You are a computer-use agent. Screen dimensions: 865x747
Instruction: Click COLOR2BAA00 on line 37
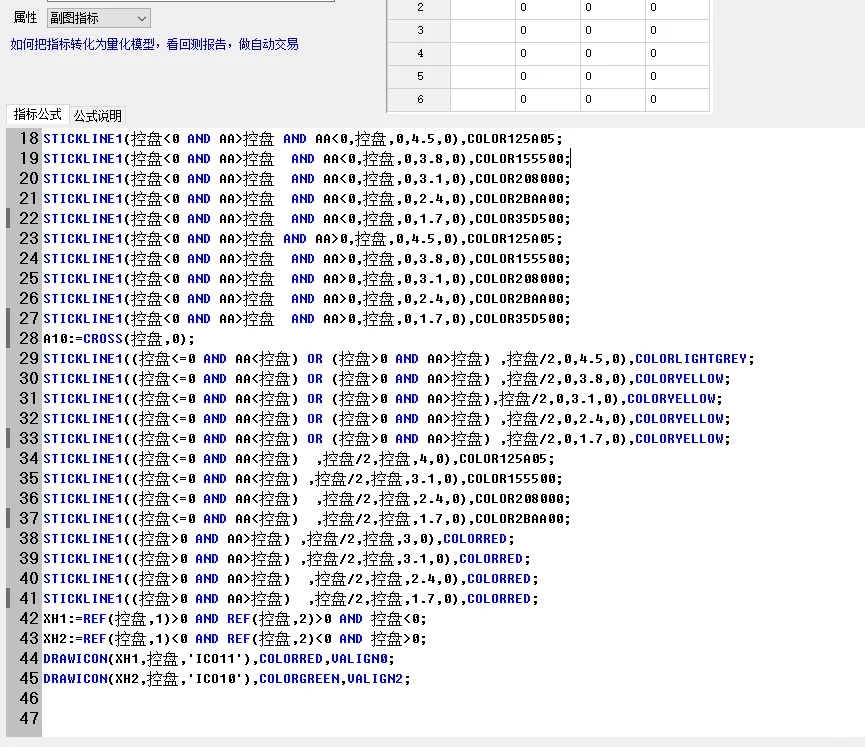[519, 519]
